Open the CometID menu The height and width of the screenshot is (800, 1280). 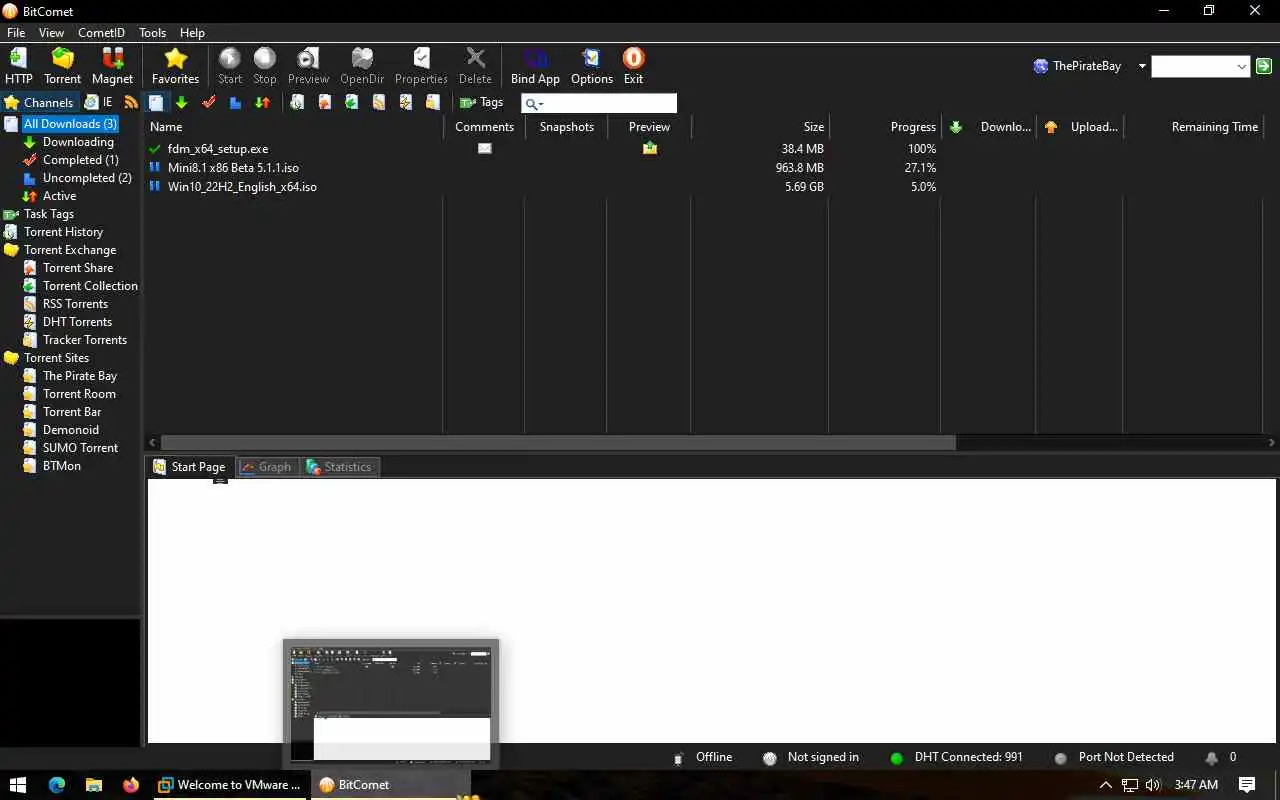point(101,33)
